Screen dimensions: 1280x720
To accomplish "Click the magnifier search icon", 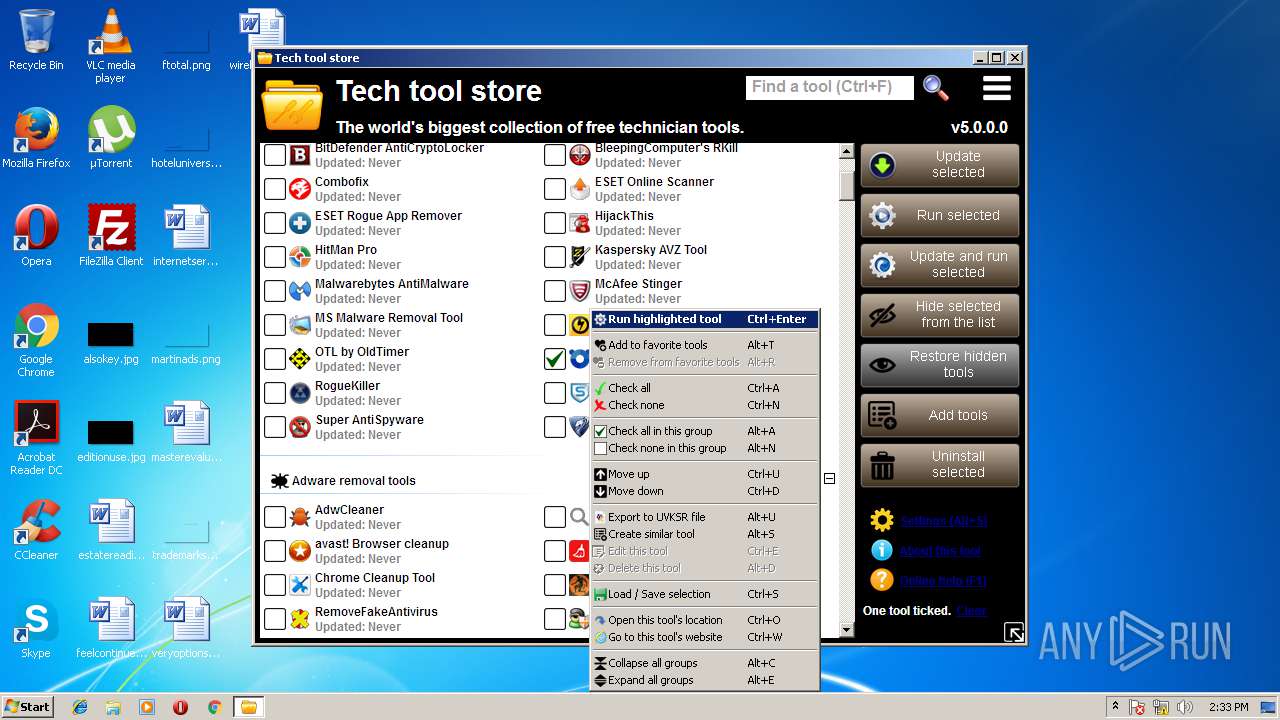I will [x=936, y=88].
